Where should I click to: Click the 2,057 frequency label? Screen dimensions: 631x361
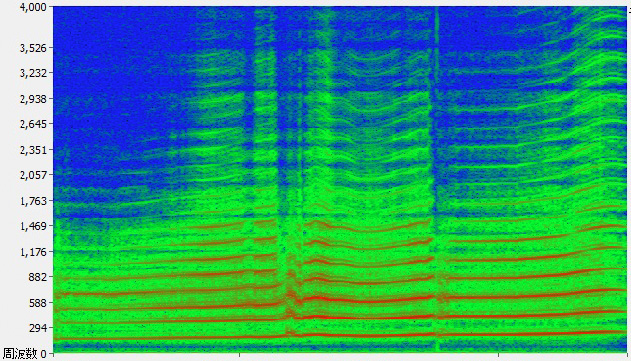[x=33, y=175]
